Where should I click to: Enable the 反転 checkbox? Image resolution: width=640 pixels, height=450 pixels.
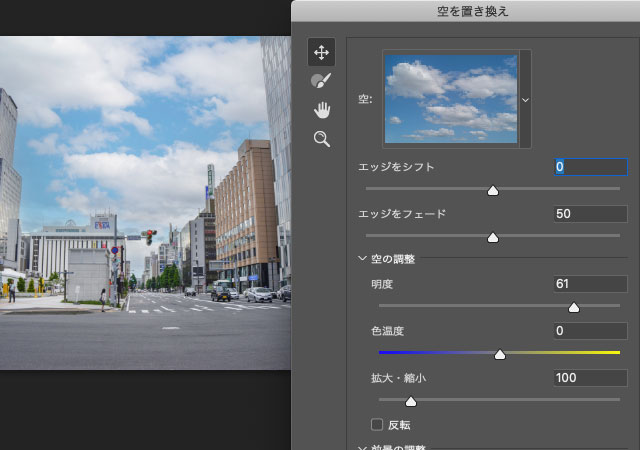(x=377, y=425)
